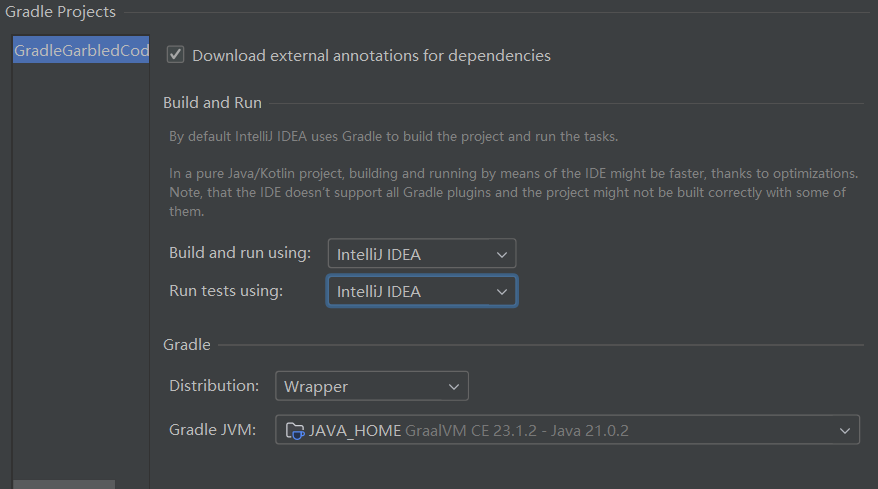Image resolution: width=878 pixels, height=489 pixels.
Task: Click the 'Distribution:' label
Action: (x=215, y=386)
